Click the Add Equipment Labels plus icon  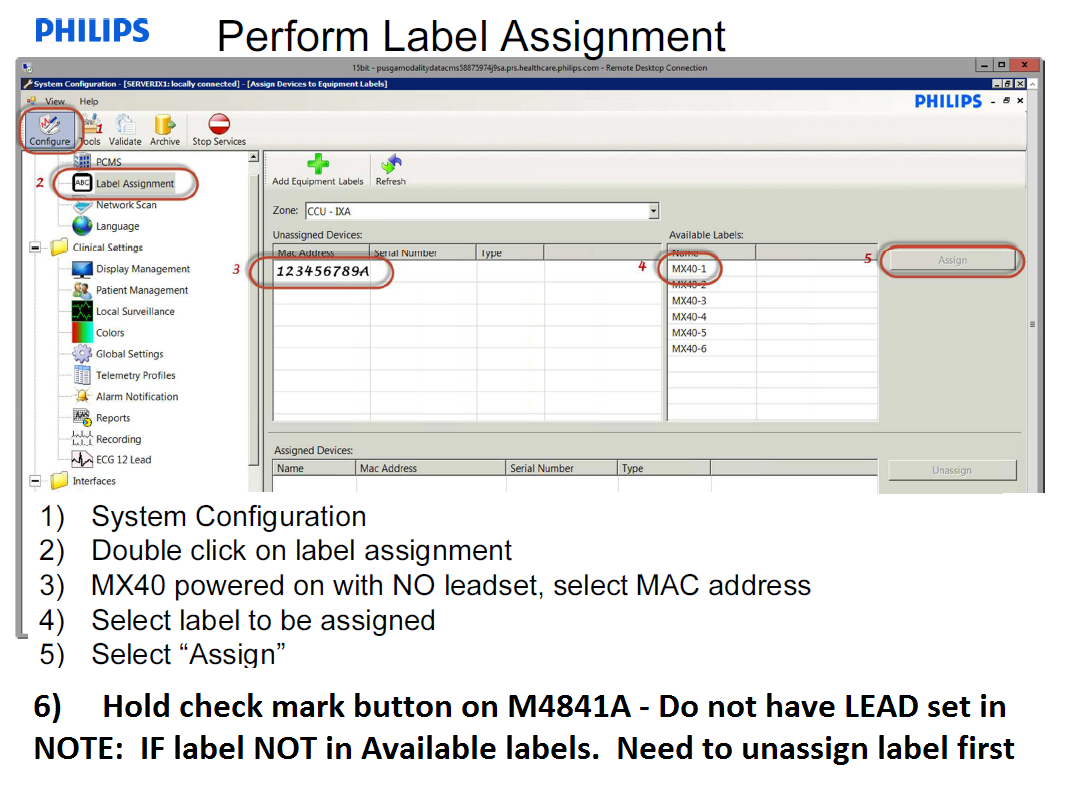(317, 165)
